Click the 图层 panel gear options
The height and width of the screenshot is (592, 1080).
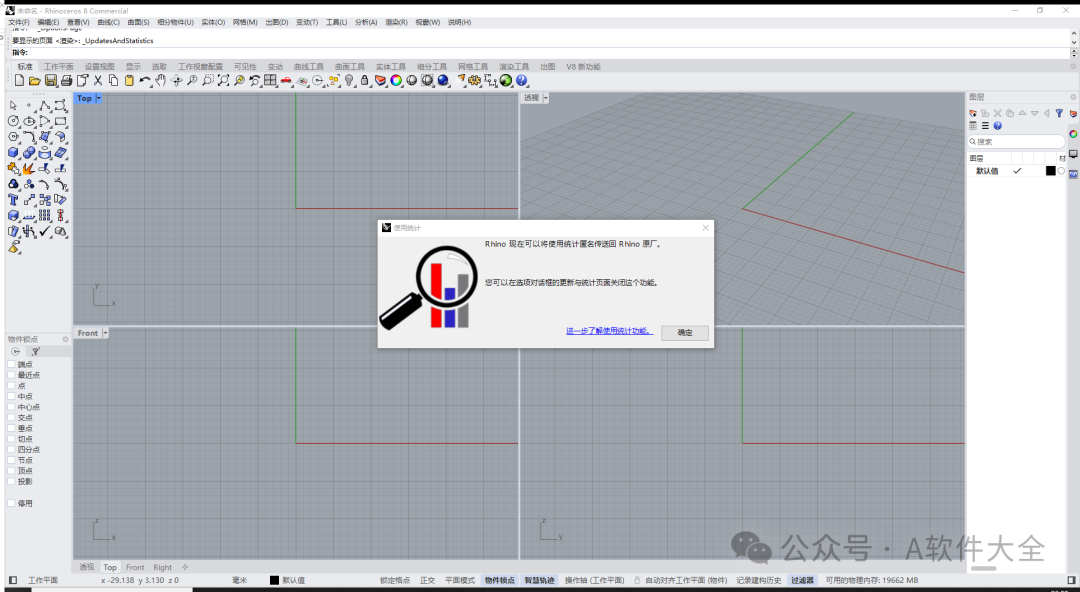(x=1072, y=97)
